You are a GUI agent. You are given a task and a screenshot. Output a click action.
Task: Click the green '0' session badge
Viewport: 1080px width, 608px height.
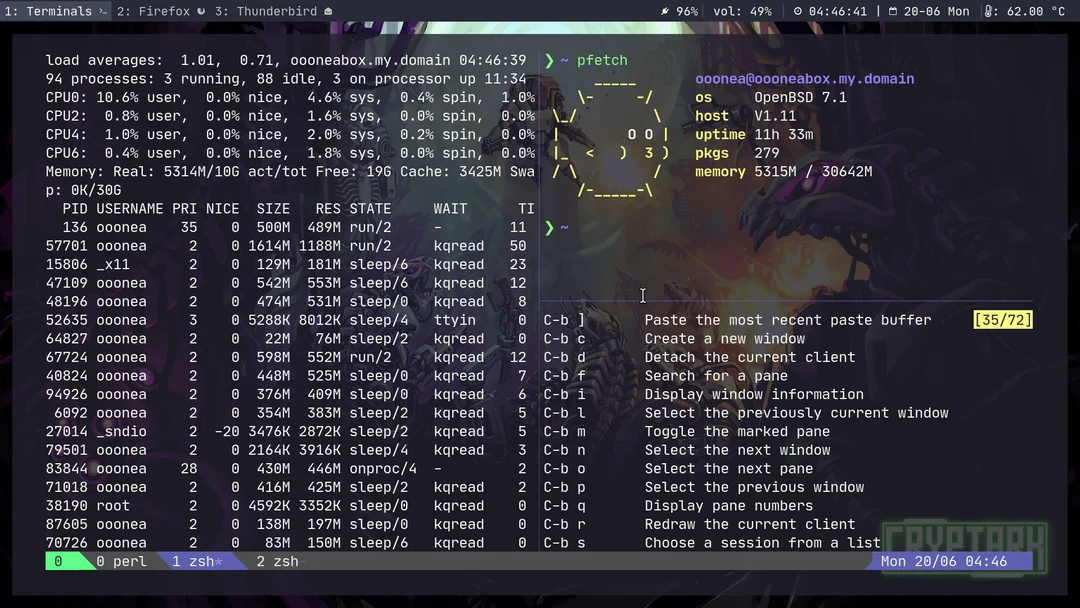point(55,561)
